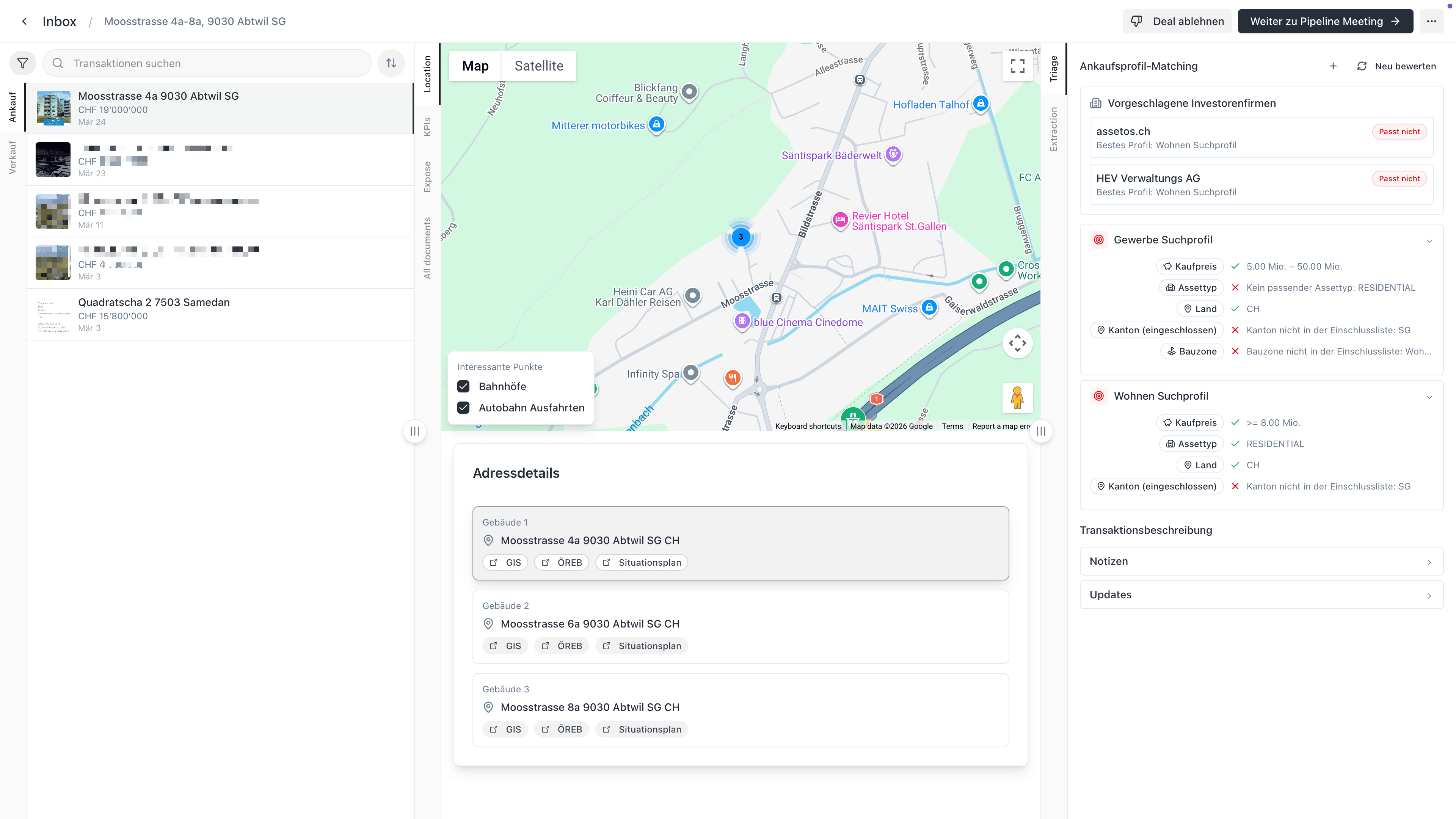
Task: Click the map camera pan control
Action: point(1017,343)
